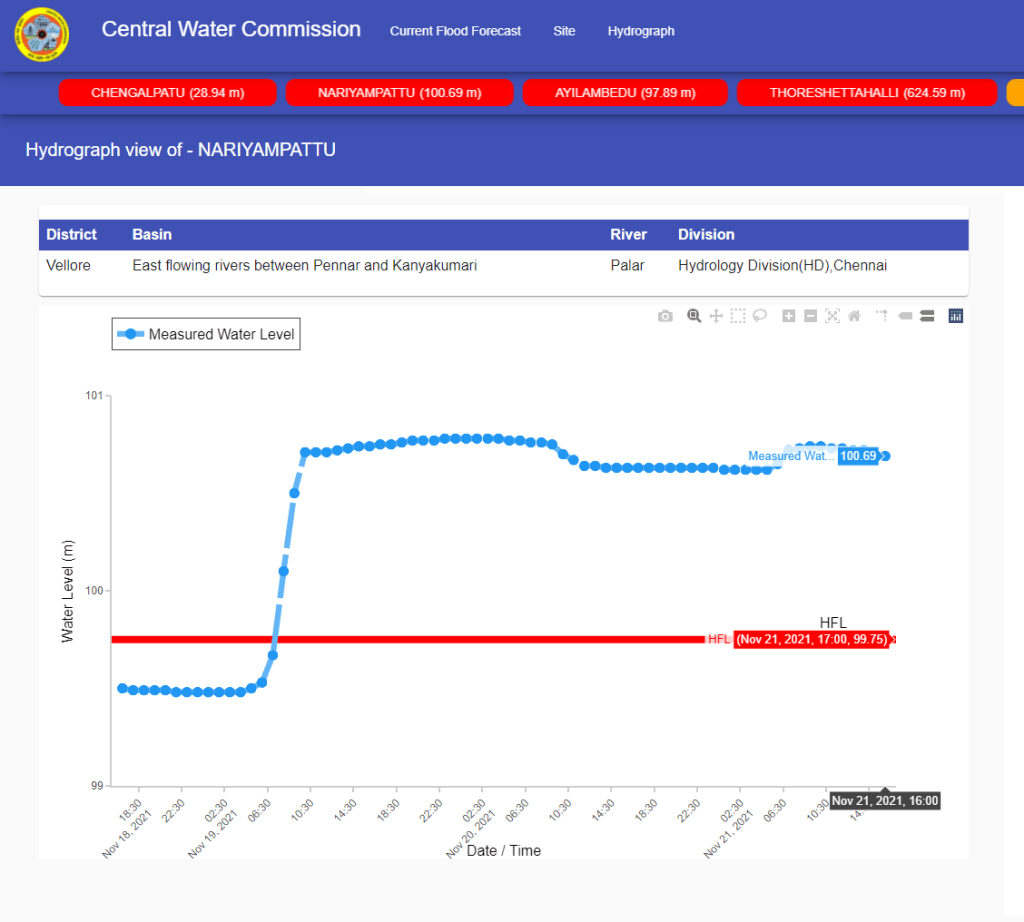
Task: Click the Plotly logo icon
Action: (956, 316)
